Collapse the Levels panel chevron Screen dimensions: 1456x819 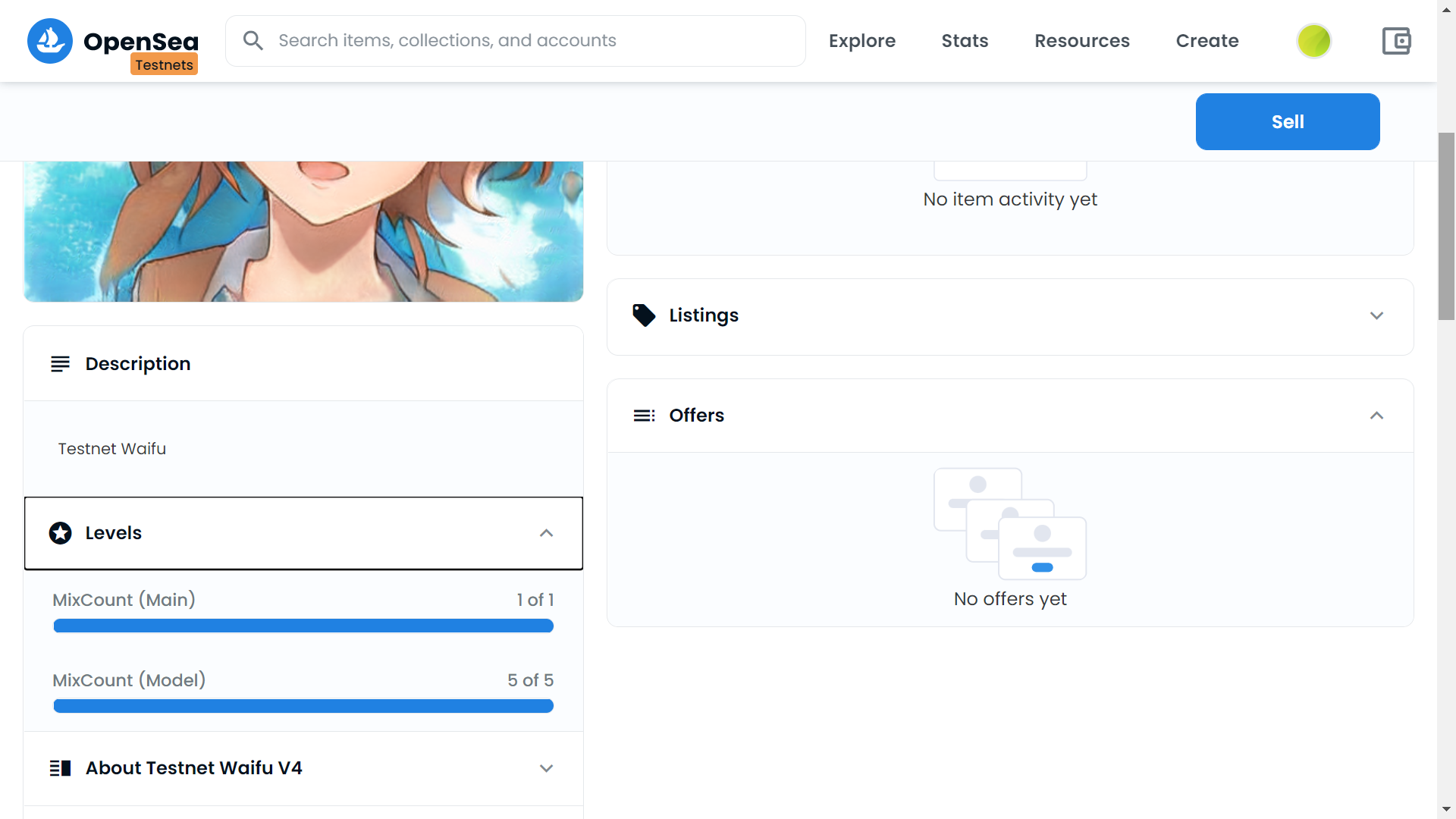[x=546, y=533]
